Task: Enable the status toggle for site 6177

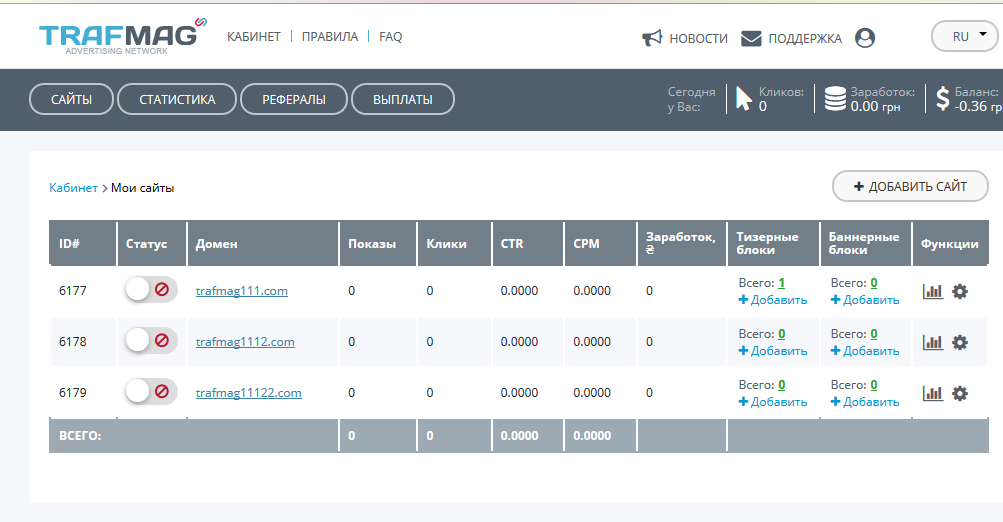Action: pyautogui.click(x=150, y=290)
